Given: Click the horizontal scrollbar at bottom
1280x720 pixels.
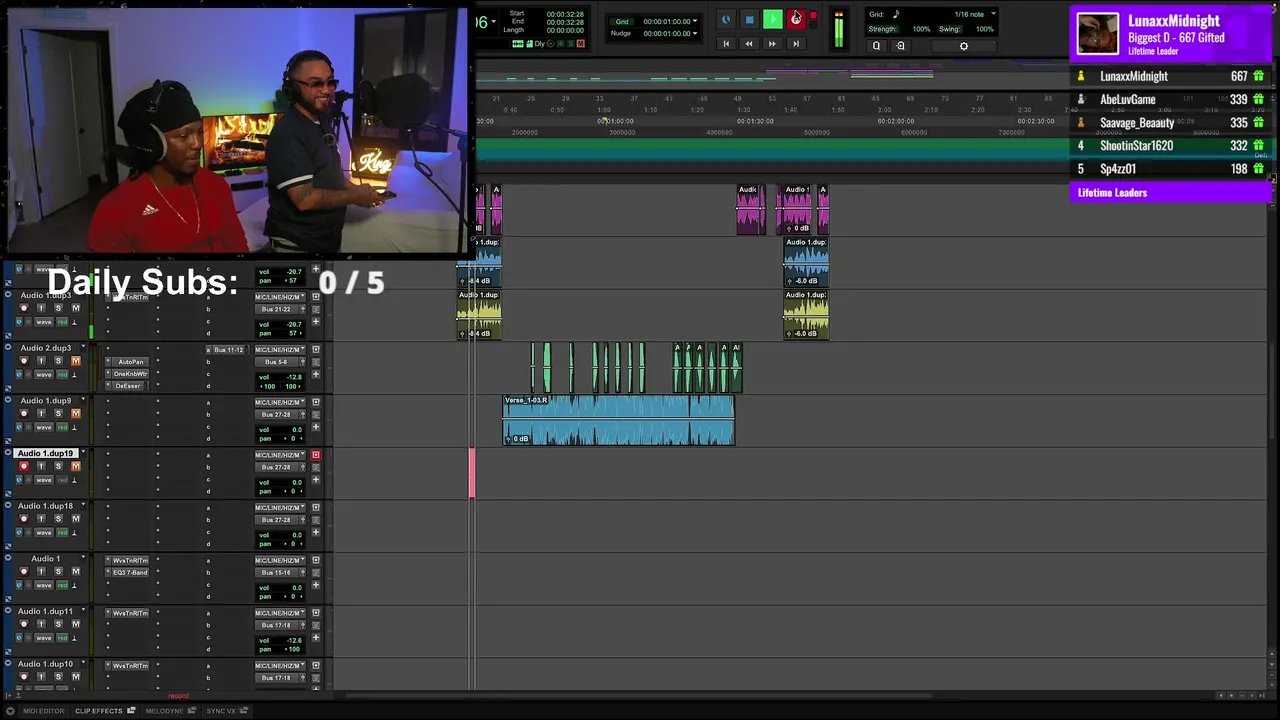Looking at the screenshot, I should pos(640,695).
